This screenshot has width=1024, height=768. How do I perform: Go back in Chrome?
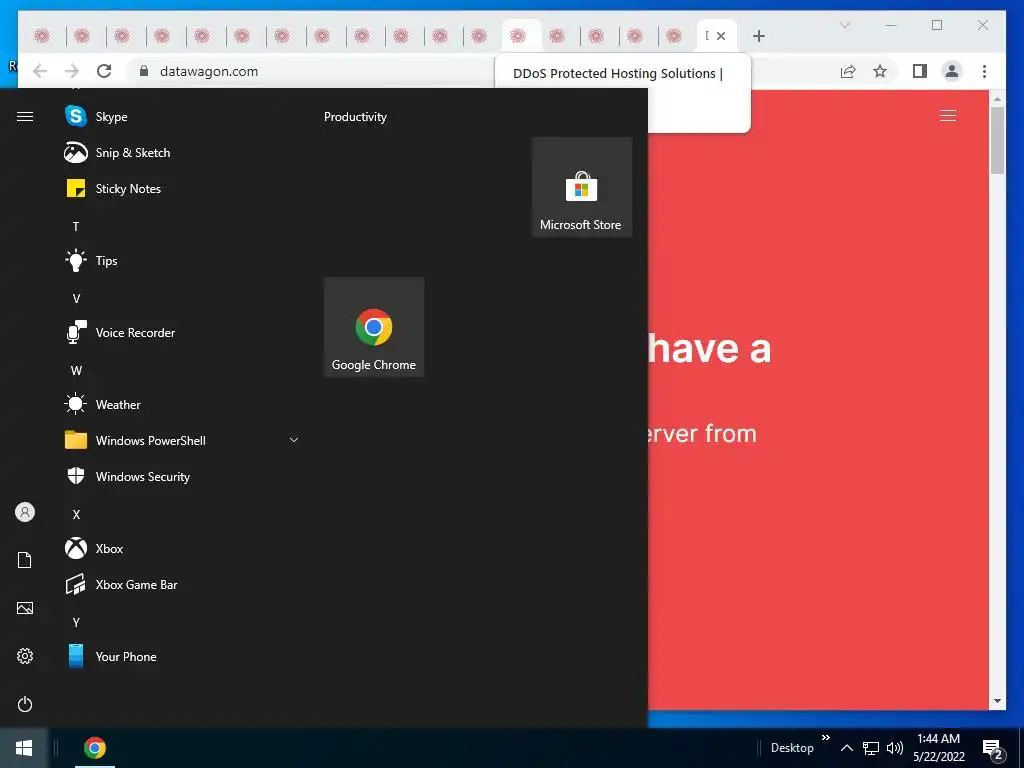[x=40, y=71]
